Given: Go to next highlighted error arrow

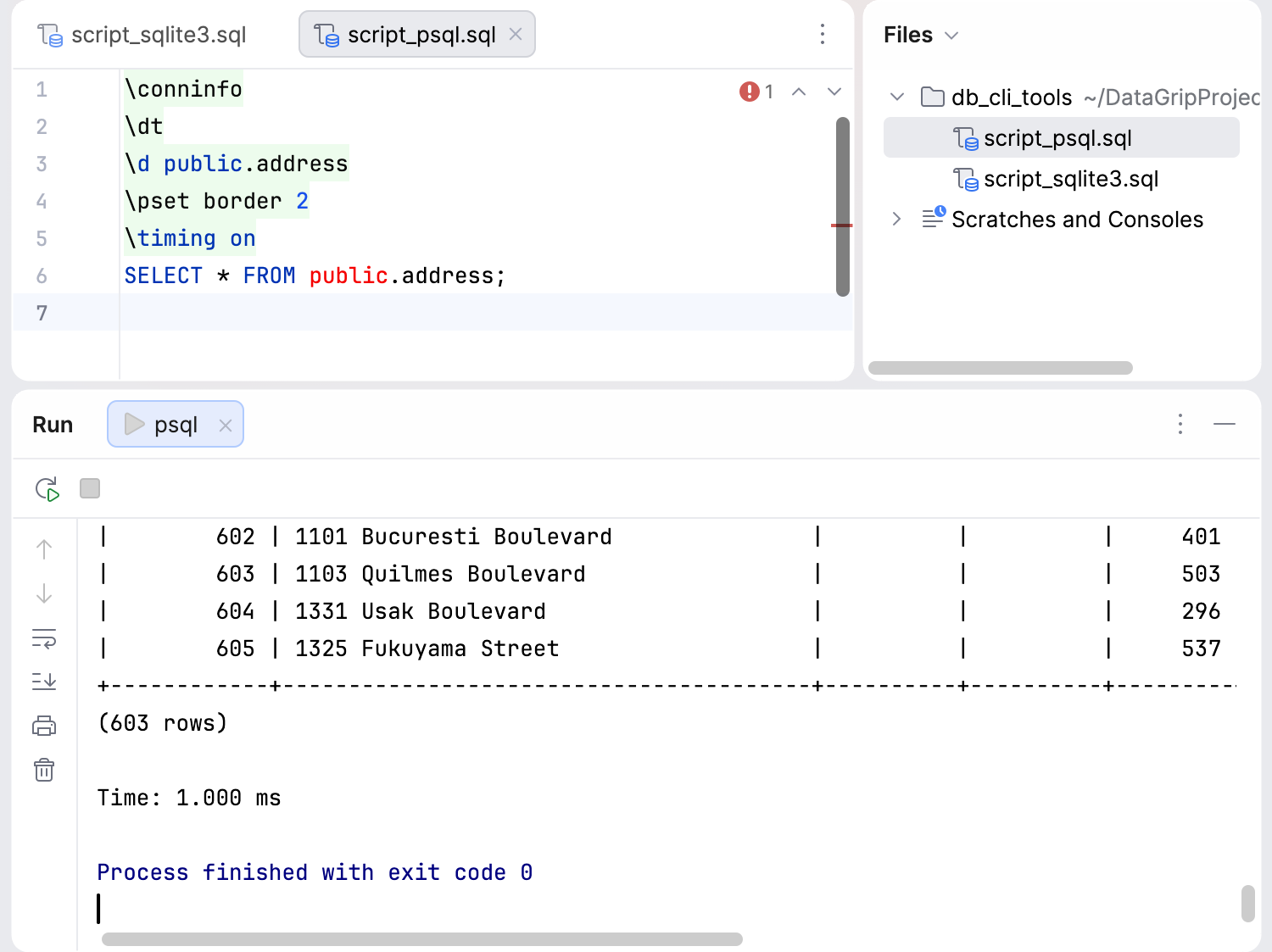Looking at the screenshot, I should point(834,92).
